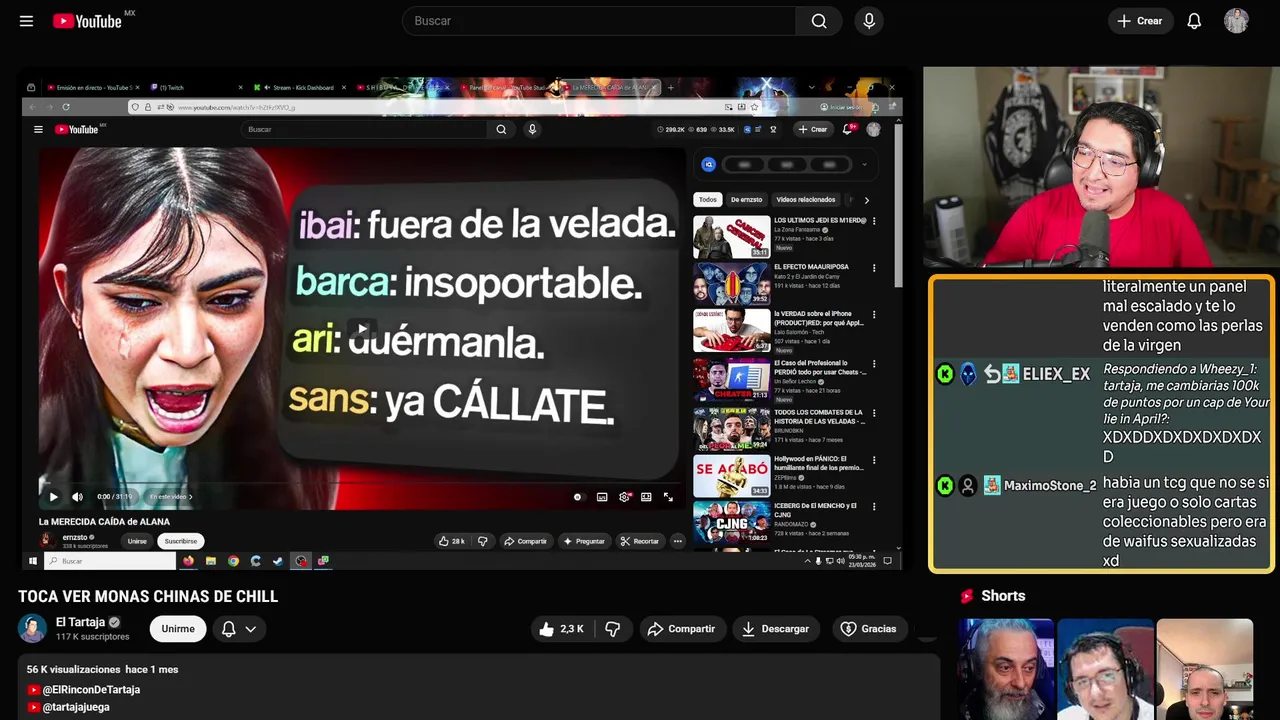Image resolution: width=1280 pixels, height=720 pixels.
Task: Click the Recortar clip button
Action: coord(640,541)
